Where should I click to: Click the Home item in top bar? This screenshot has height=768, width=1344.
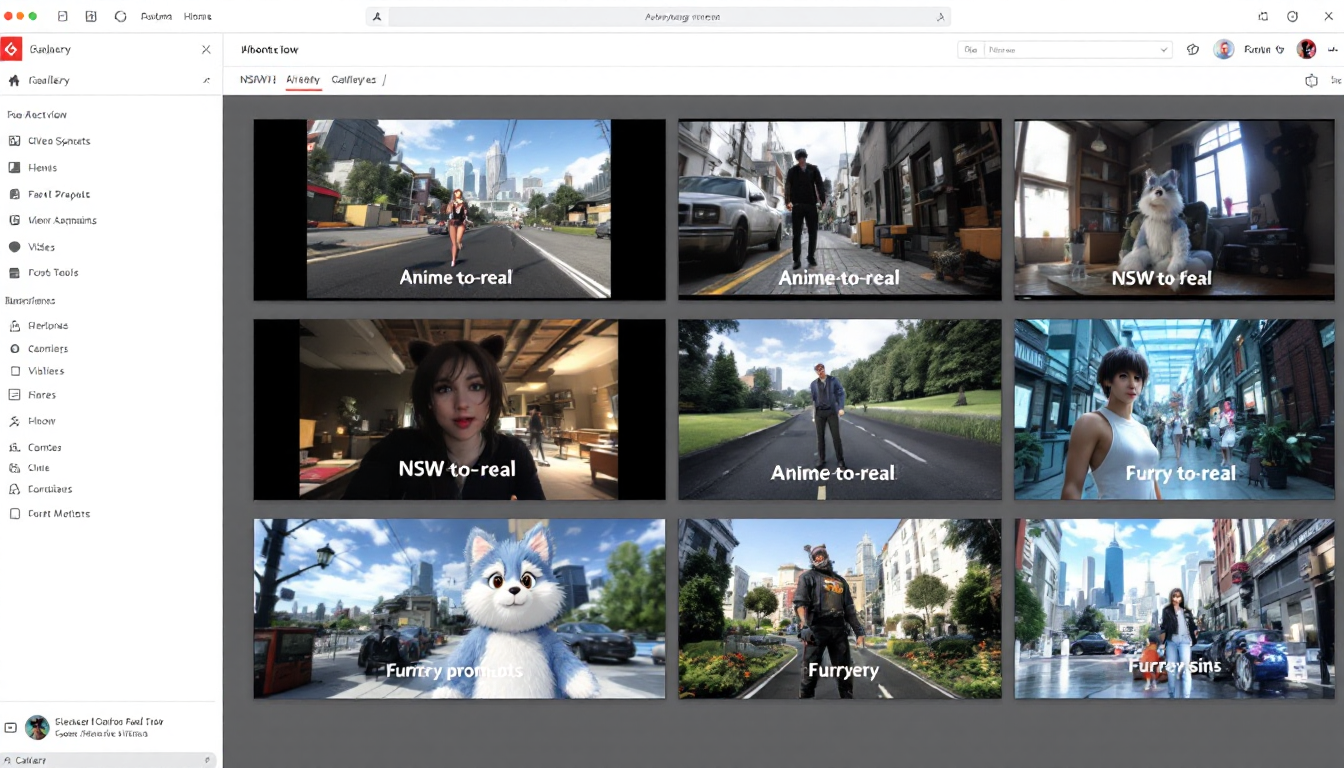pyautogui.click(x=197, y=17)
